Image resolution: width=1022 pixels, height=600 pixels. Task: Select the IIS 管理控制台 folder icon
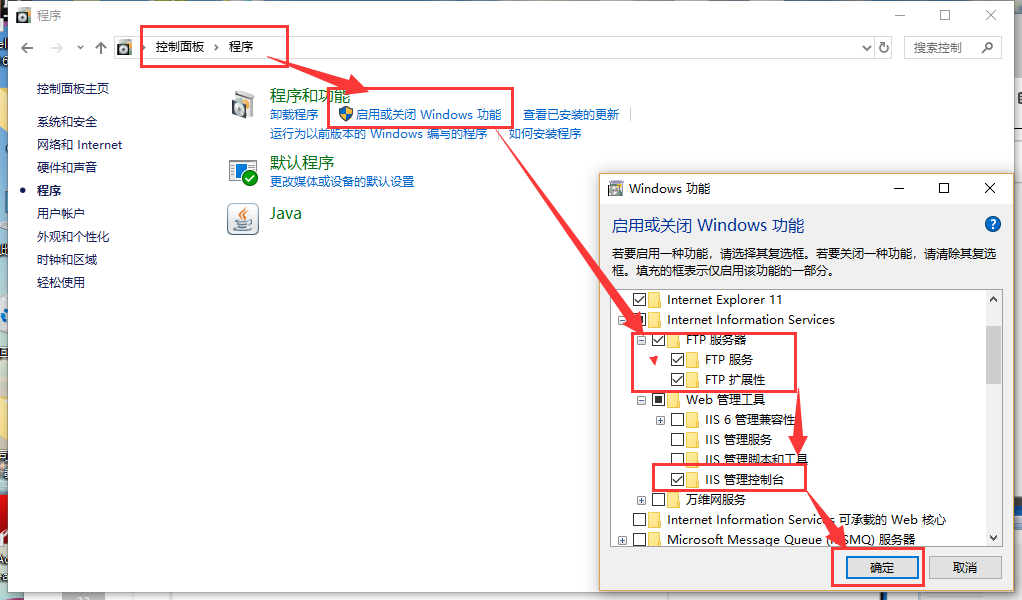click(x=692, y=479)
